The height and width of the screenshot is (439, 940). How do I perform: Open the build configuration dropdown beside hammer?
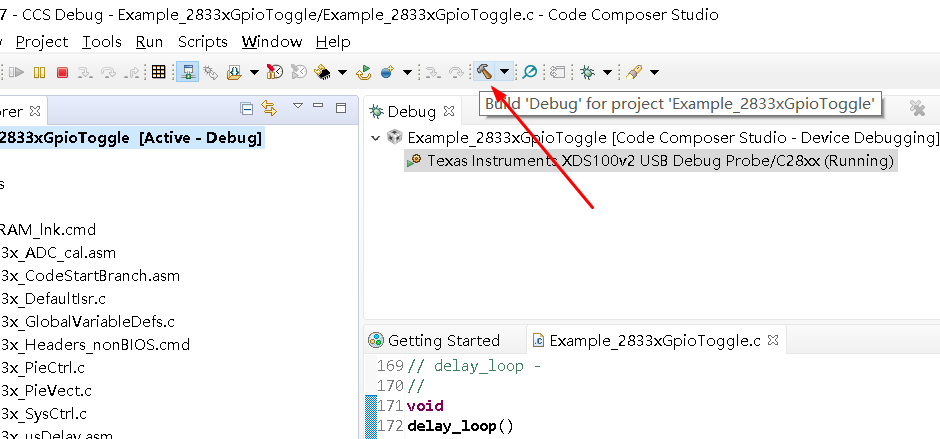pos(505,72)
